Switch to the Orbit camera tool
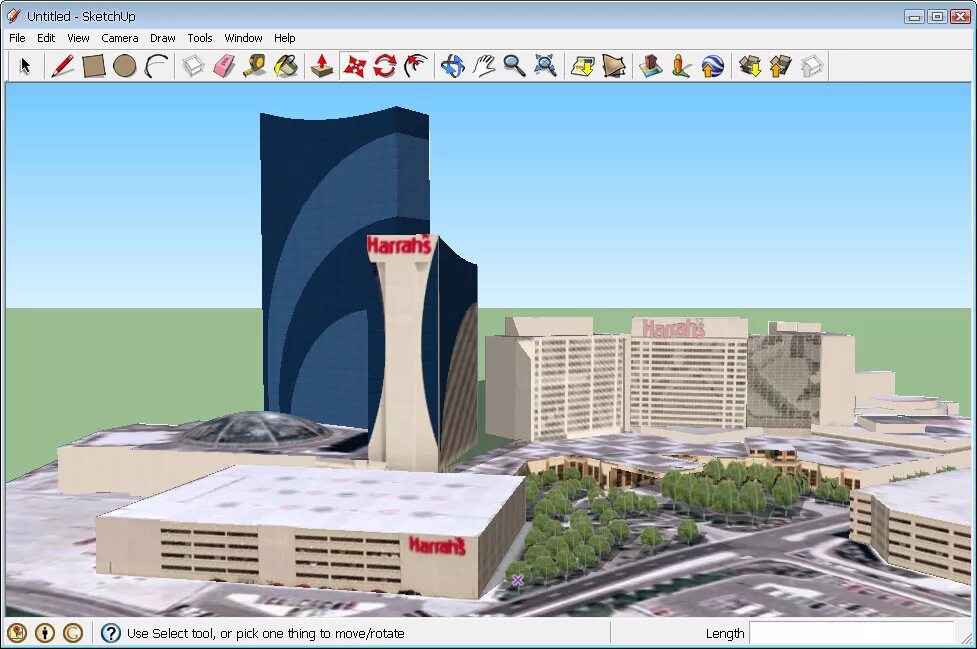977x649 pixels. [x=452, y=66]
